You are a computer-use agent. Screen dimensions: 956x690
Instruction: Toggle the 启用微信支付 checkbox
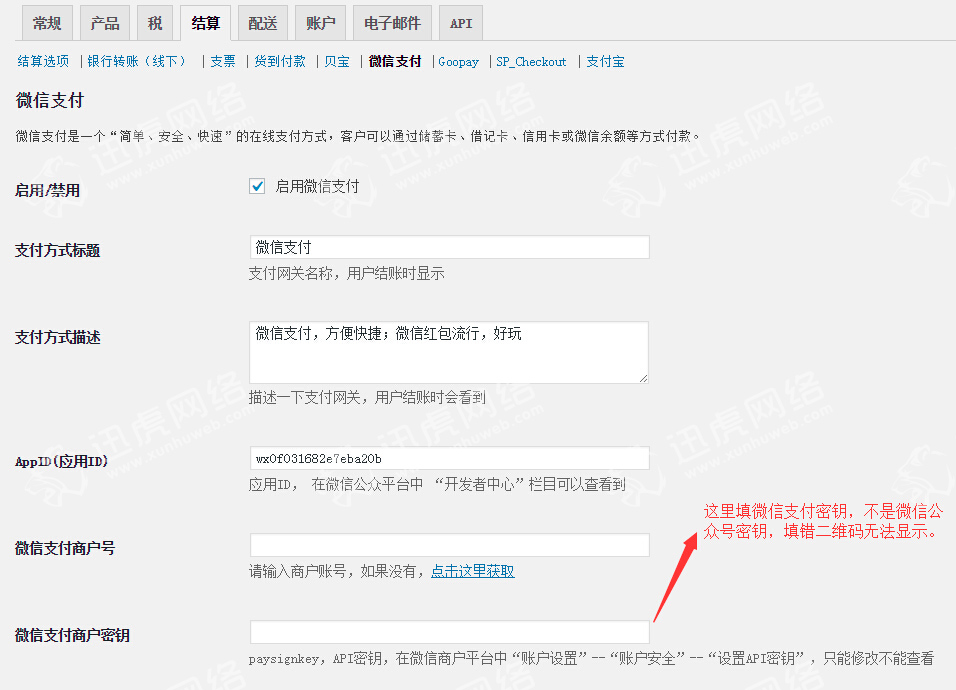(x=257, y=186)
